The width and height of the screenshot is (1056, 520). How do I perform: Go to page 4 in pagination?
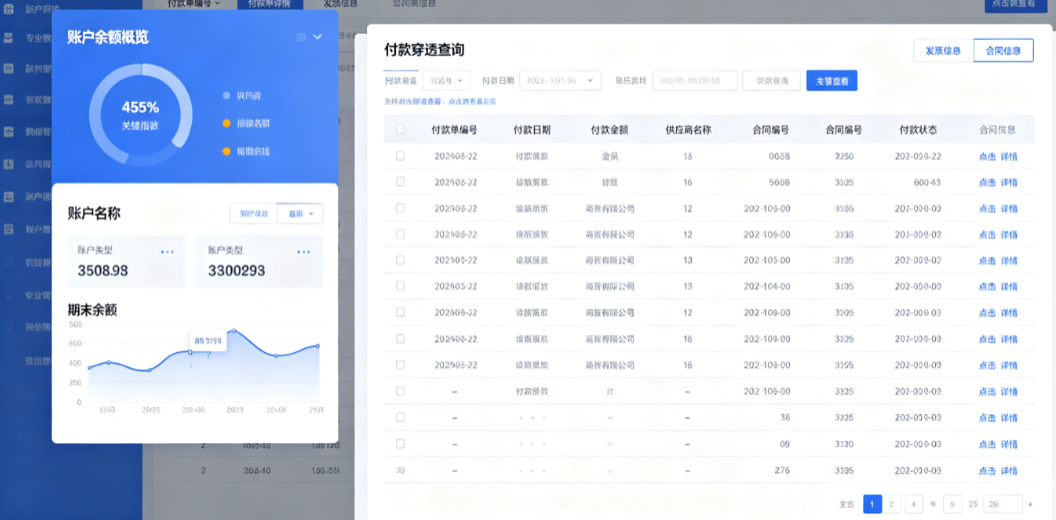pos(914,504)
